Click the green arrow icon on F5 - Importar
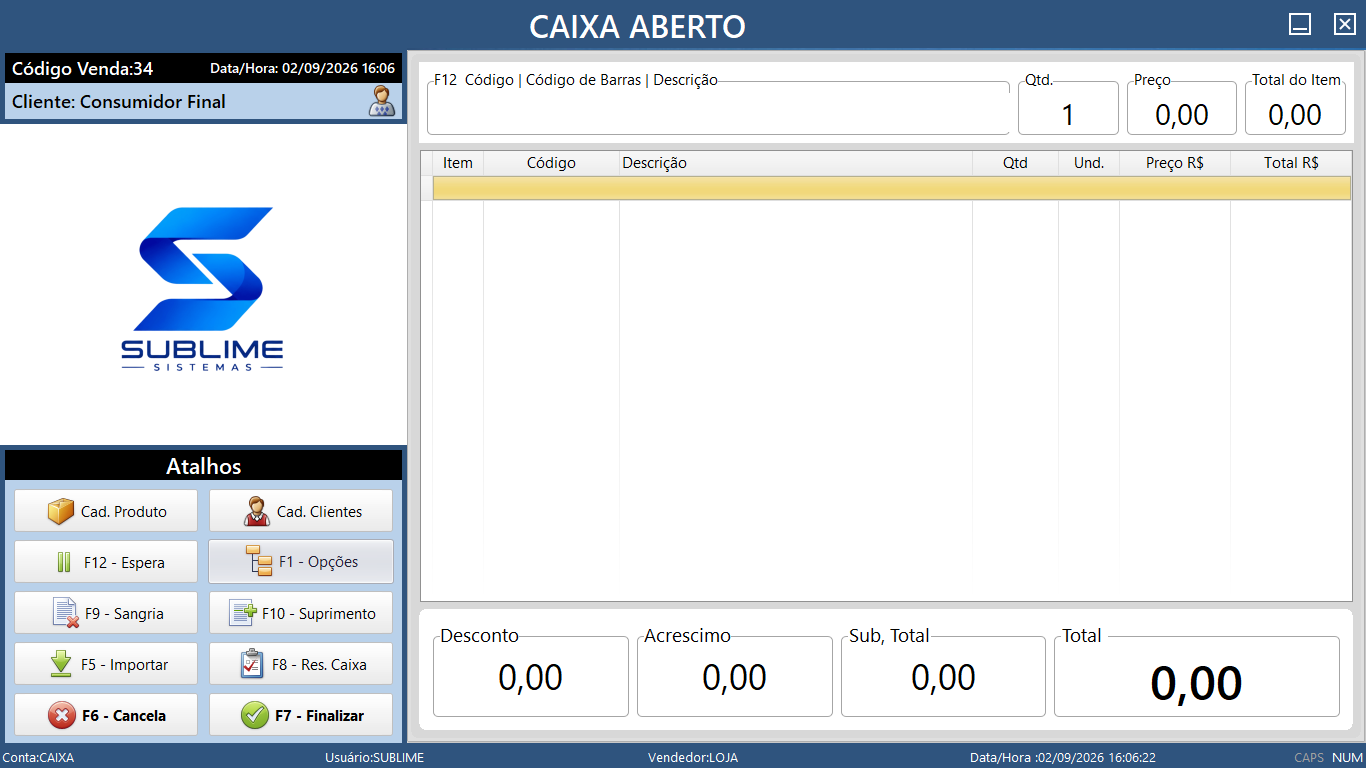Screen dimensions: 1366x768 [61, 664]
